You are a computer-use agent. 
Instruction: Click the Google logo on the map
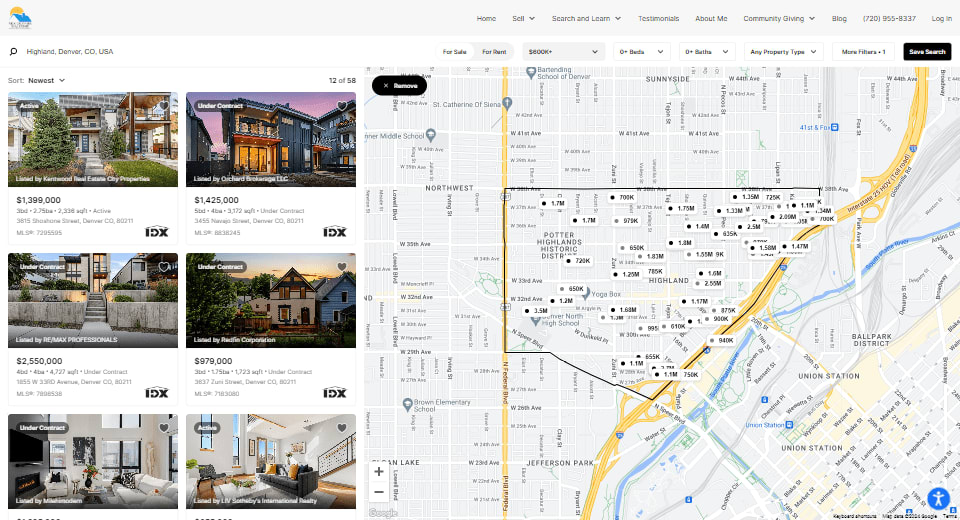click(x=383, y=513)
